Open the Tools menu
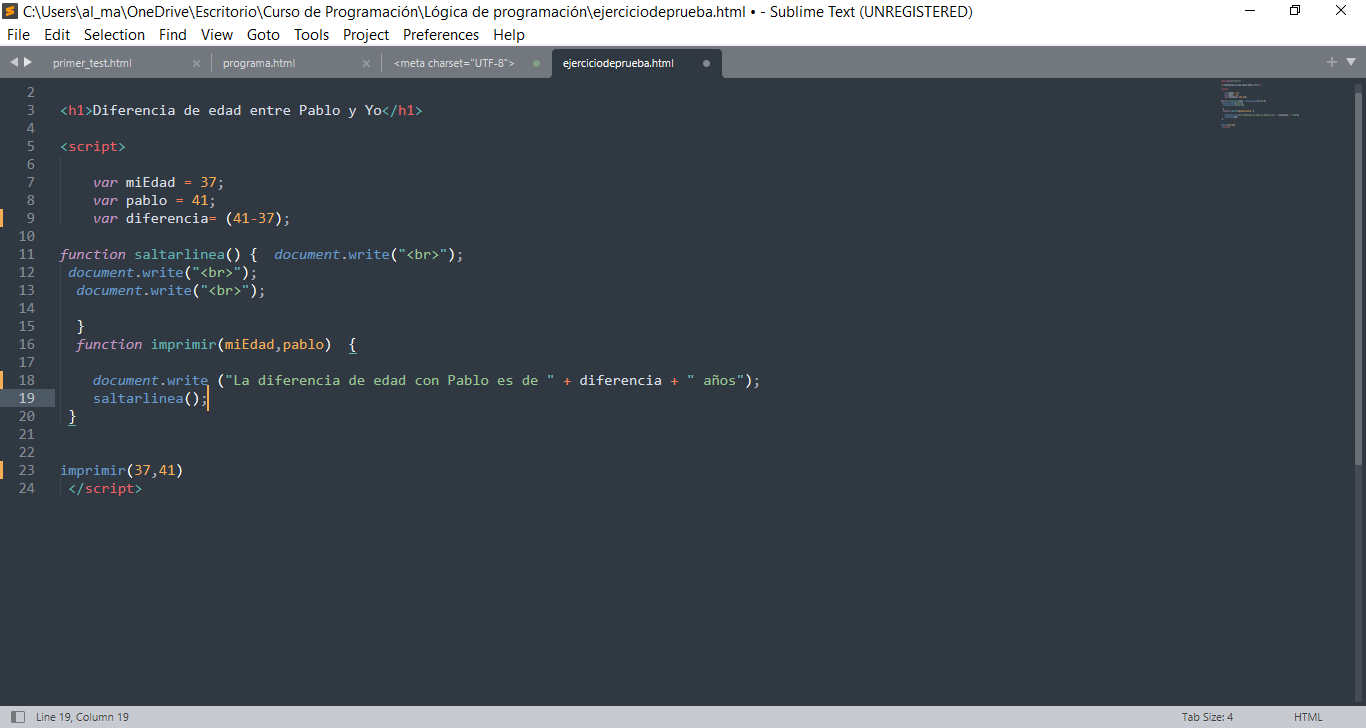The height and width of the screenshot is (728, 1366). [311, 34]
